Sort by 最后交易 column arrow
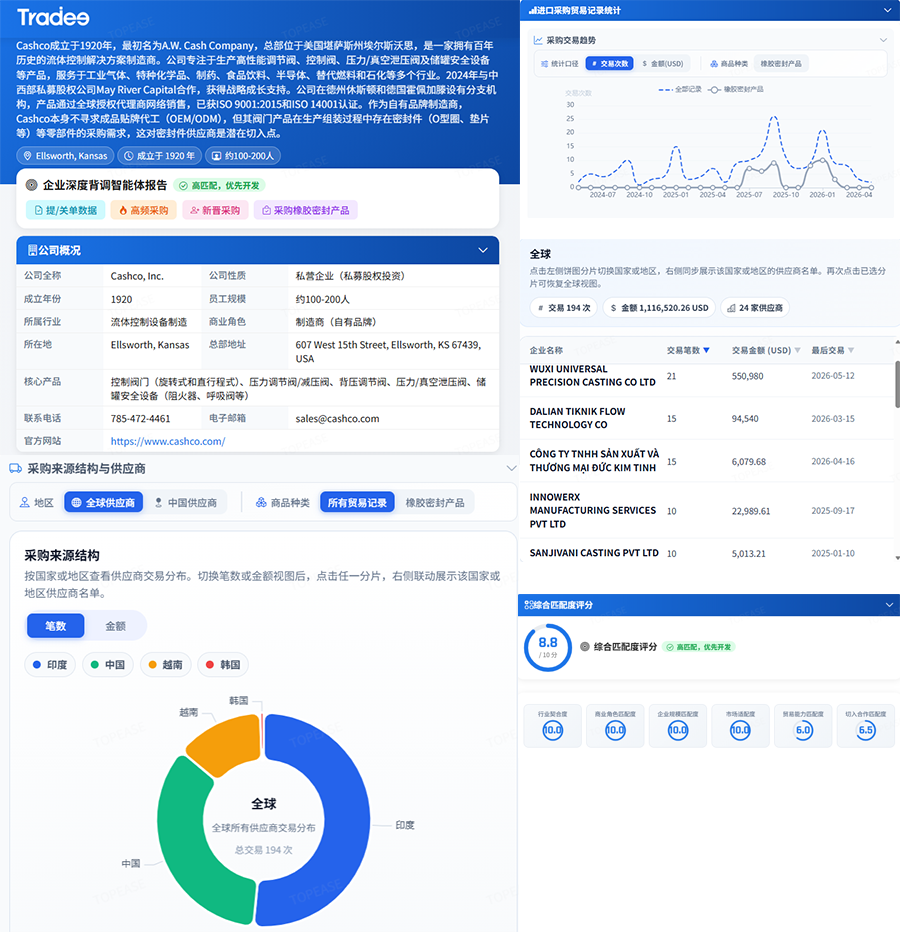The width and height of the screenshot is (900, 932). point(851,350)
